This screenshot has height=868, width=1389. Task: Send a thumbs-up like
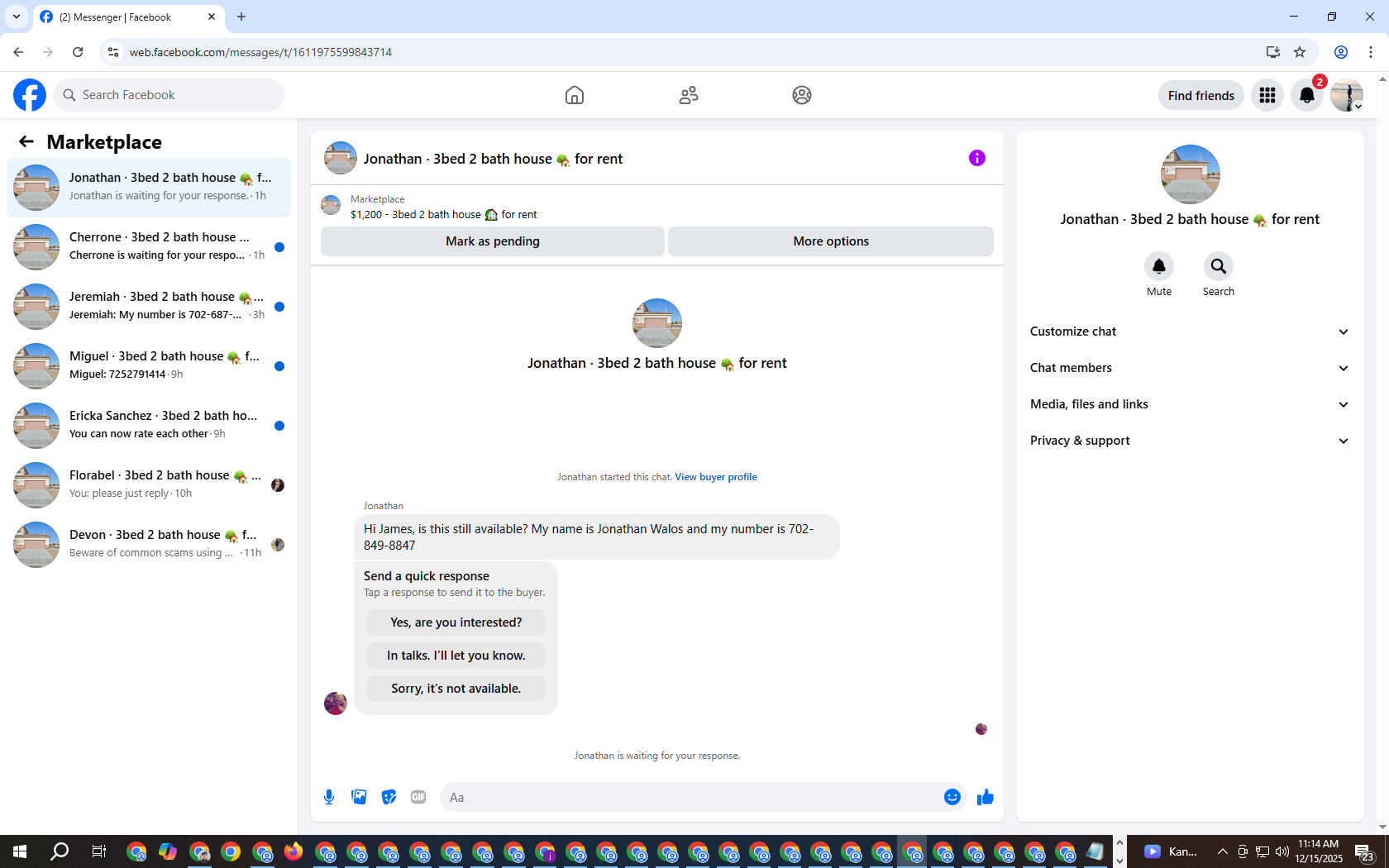pos(986,797)
